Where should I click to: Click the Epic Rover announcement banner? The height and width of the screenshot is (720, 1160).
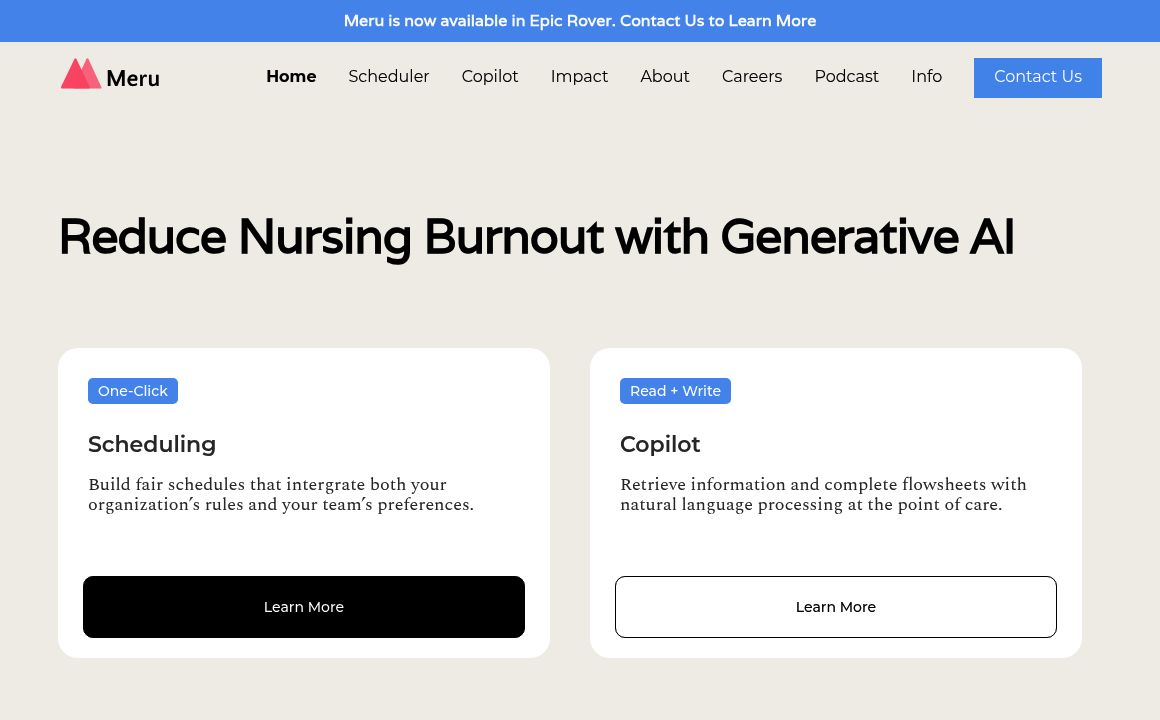click(580, 21)
